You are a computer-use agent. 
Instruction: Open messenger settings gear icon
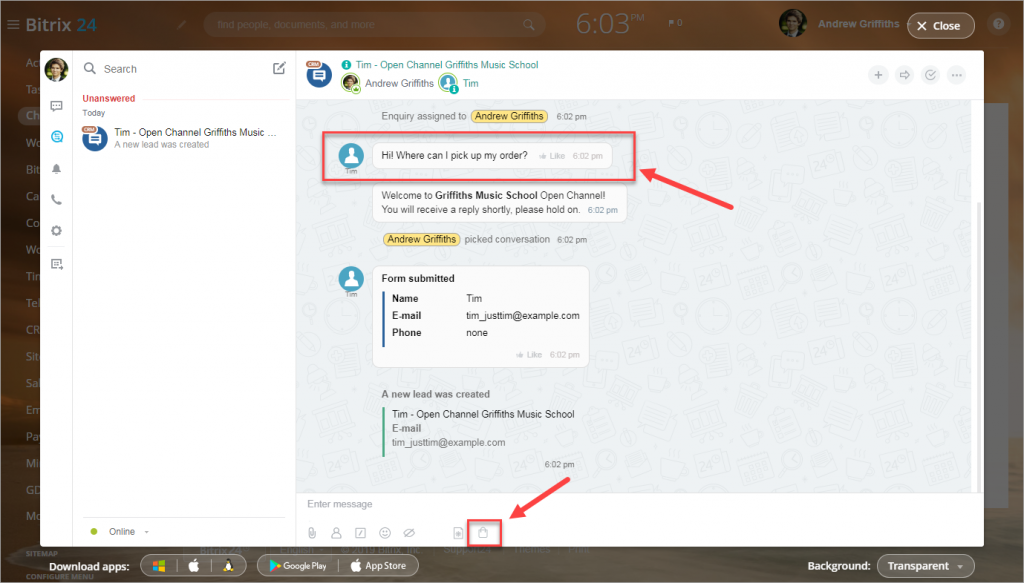coord(57,230)
